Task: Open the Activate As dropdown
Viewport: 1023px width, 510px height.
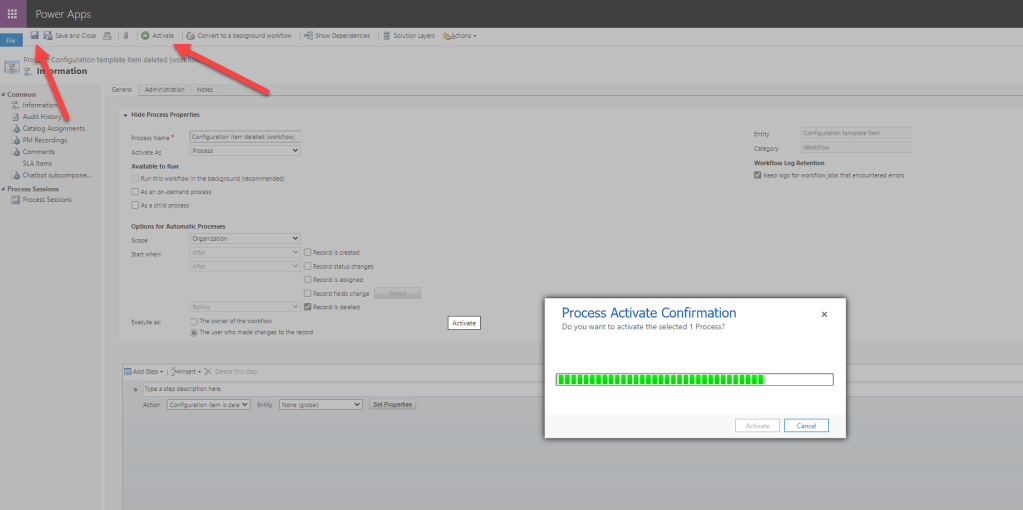Action: point(245,151)
